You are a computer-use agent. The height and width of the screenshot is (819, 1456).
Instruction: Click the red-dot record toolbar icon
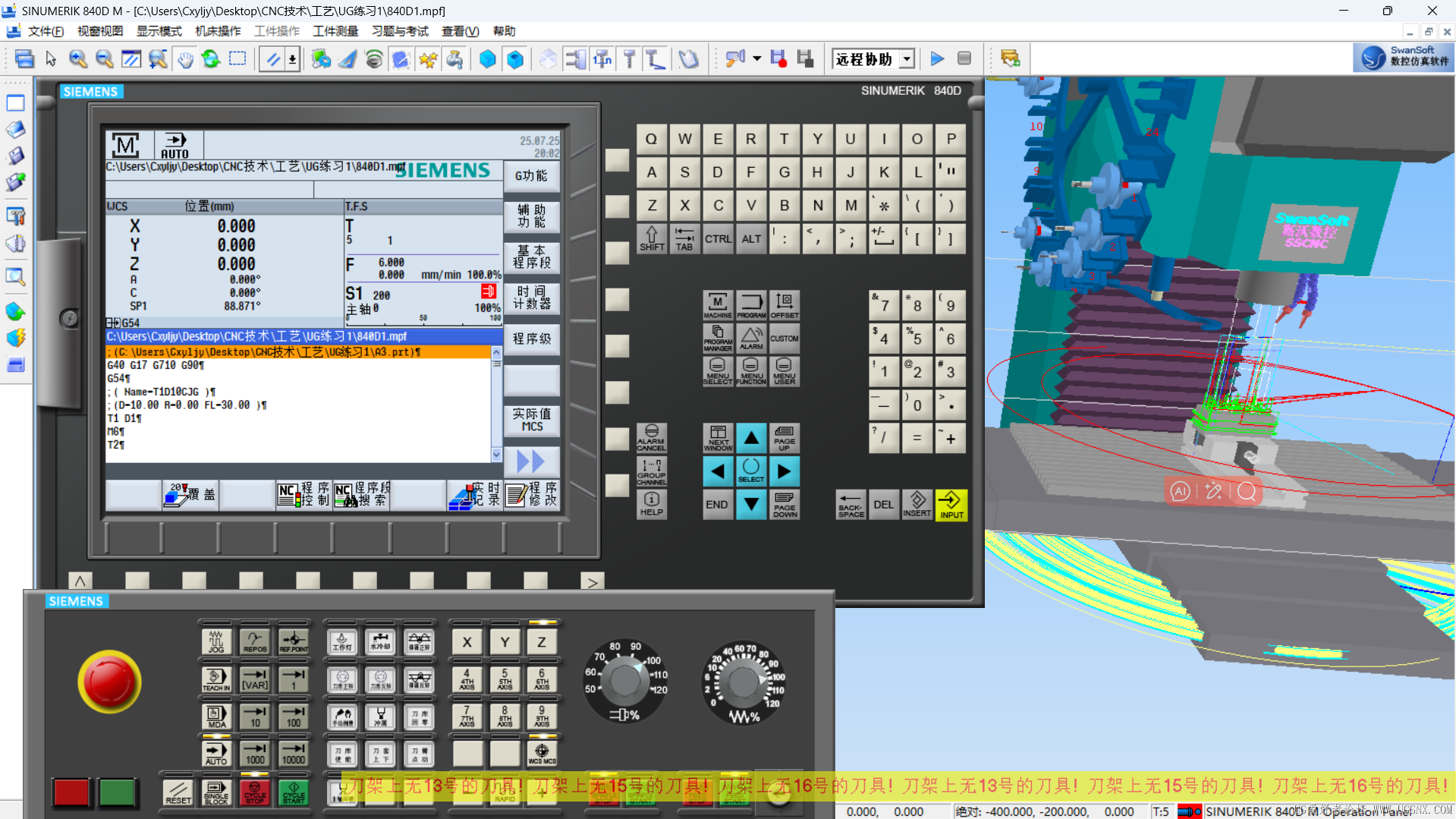[778, 59]
